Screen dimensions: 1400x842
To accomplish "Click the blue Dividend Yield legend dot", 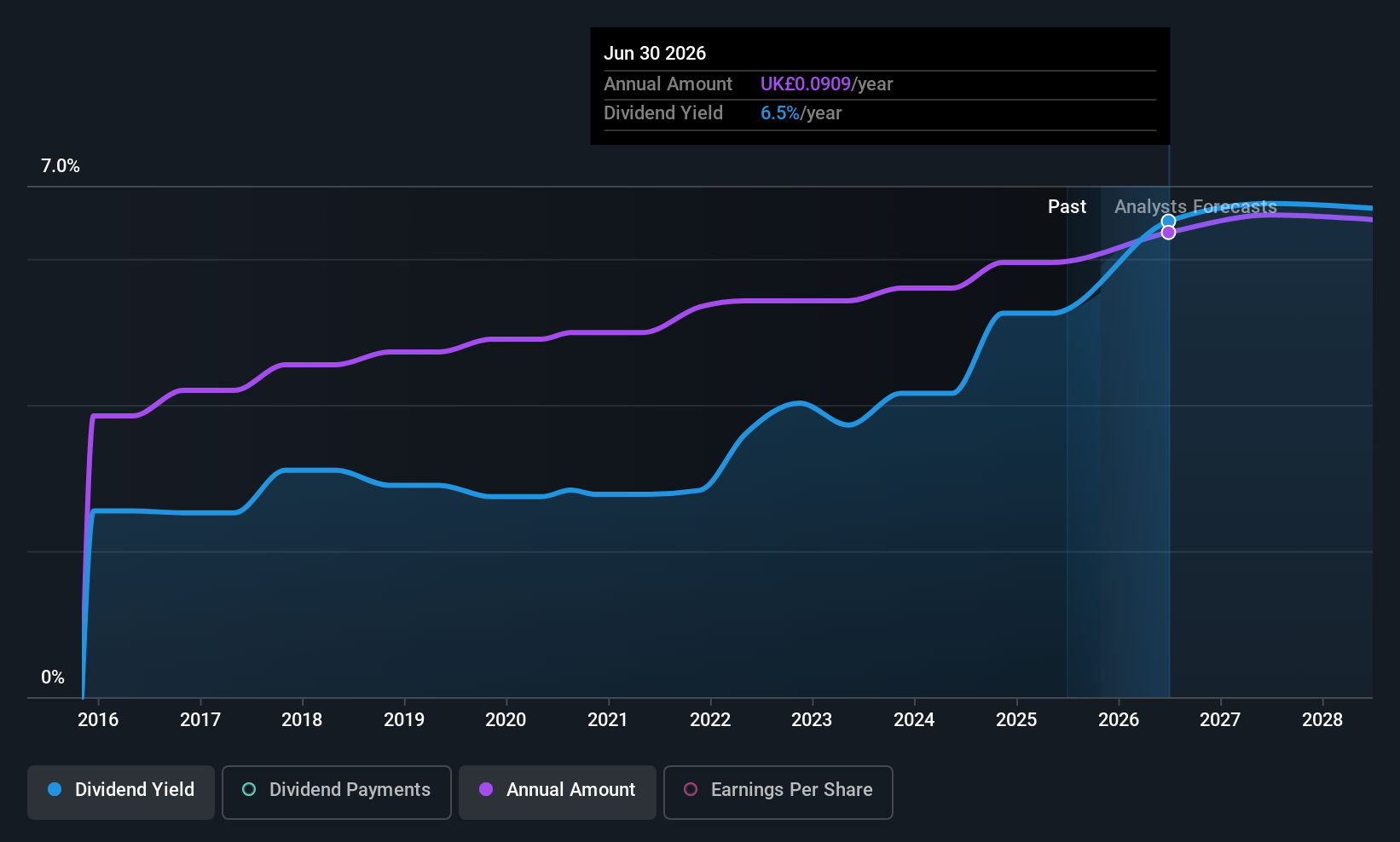I will 55,790.
